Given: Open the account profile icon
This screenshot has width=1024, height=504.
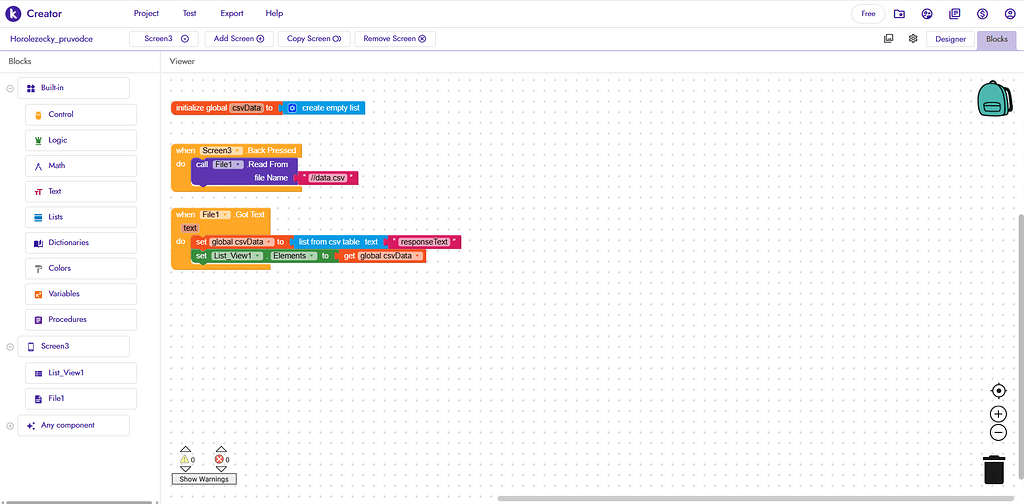Looking at the screenshot, I should 1010,14.
